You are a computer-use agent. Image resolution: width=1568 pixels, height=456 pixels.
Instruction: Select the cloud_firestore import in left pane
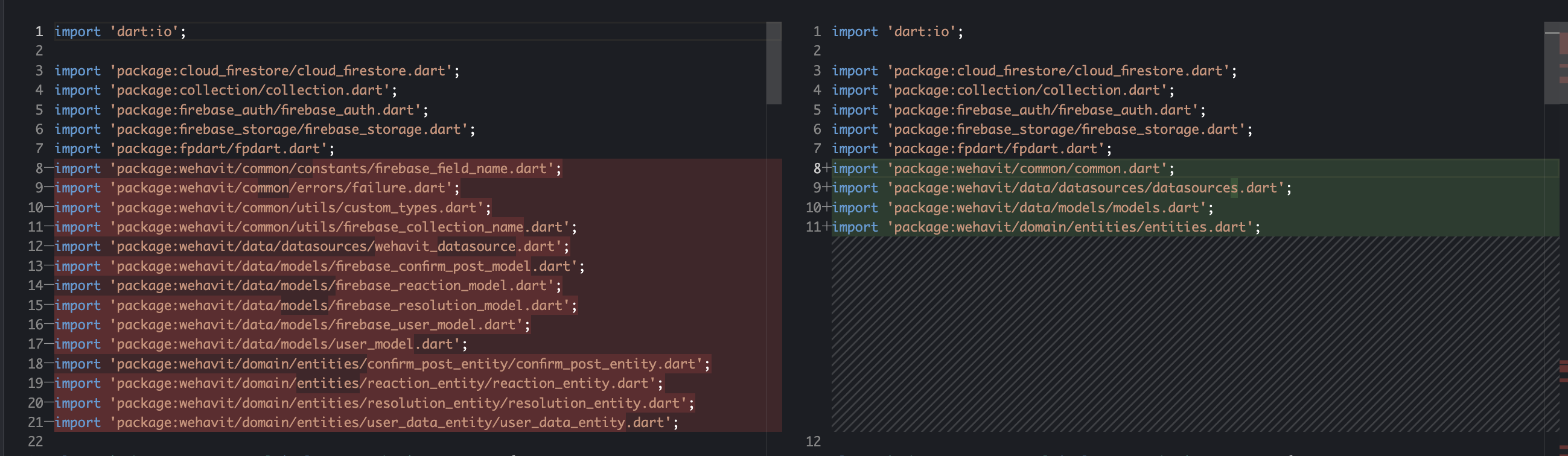[257, 71]
